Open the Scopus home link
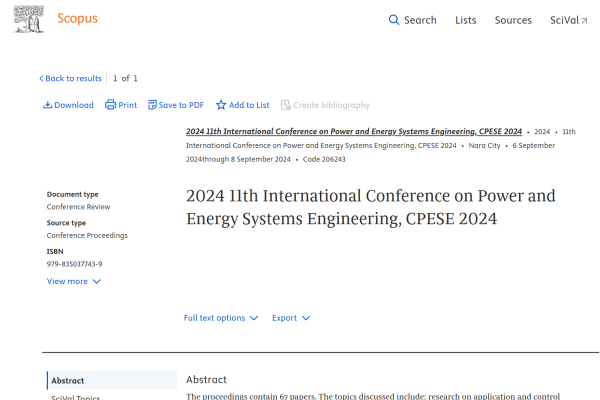Image resolution: width=600 pixels, height=400 pixels. point(77,18)
